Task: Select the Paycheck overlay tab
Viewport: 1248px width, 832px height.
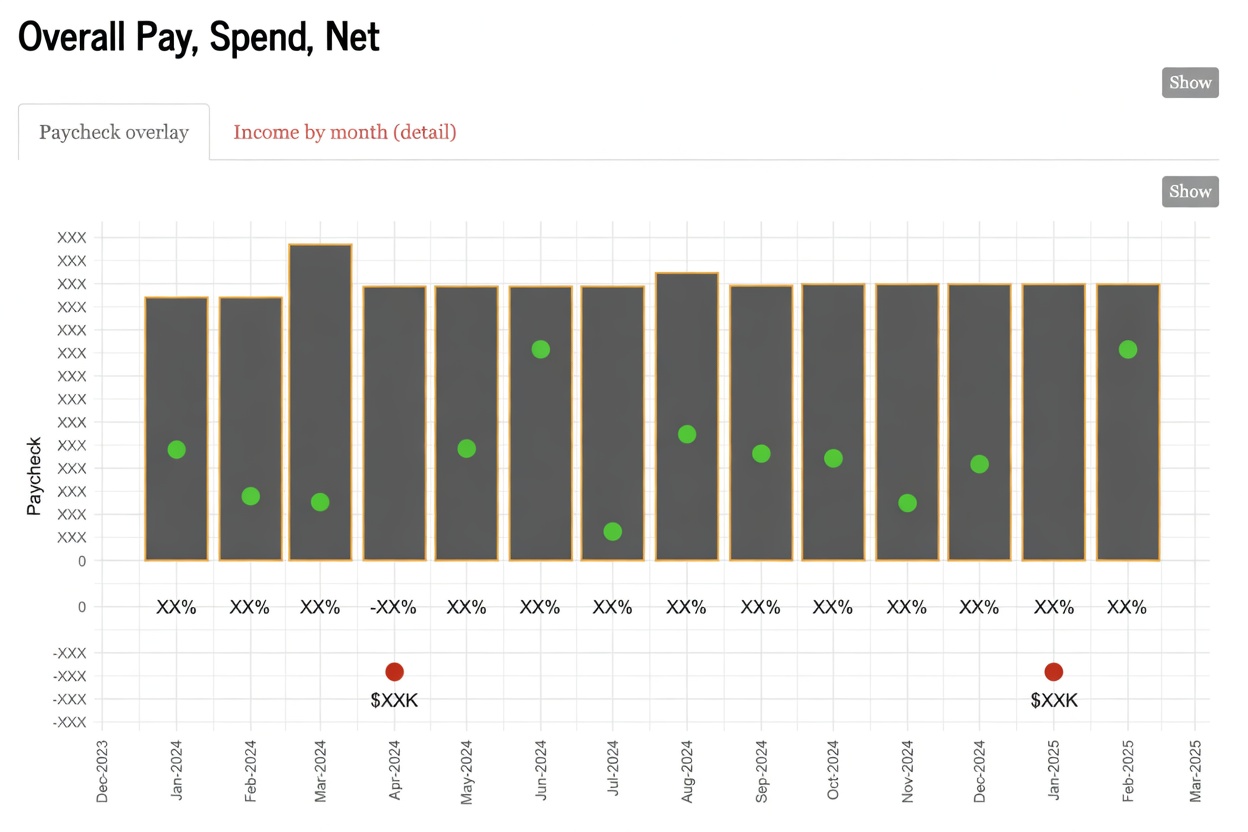Action: [x=113, y=131]
